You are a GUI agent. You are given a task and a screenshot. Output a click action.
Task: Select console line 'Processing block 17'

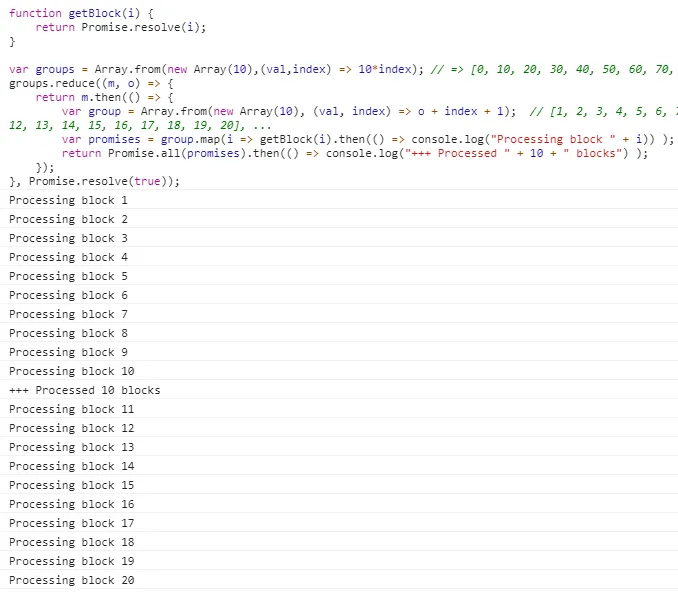pos(339,523)
